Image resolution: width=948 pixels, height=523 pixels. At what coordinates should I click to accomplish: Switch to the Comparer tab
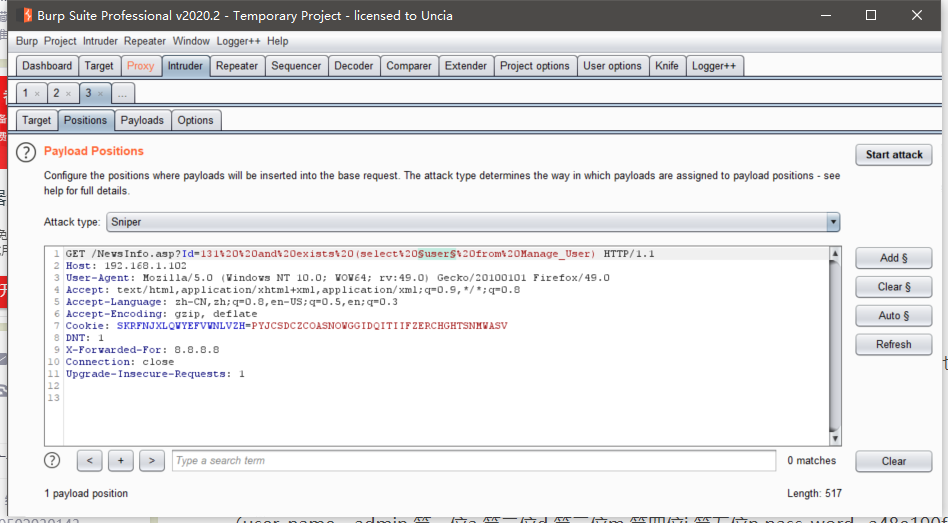(x=409, y=66)
